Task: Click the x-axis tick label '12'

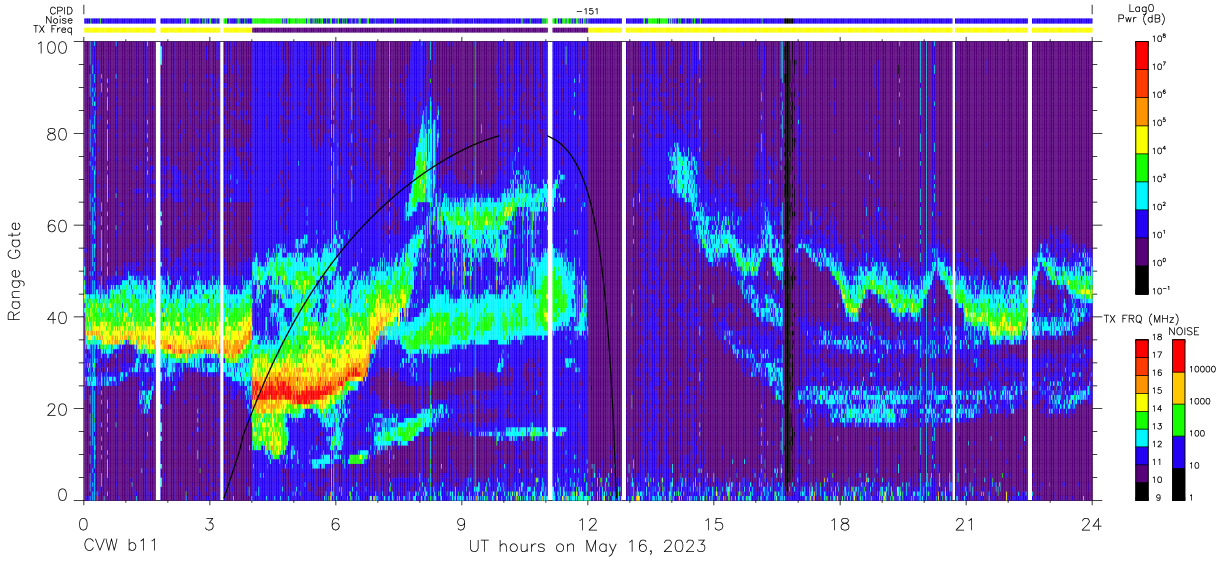Action: (x=588, y=524)
